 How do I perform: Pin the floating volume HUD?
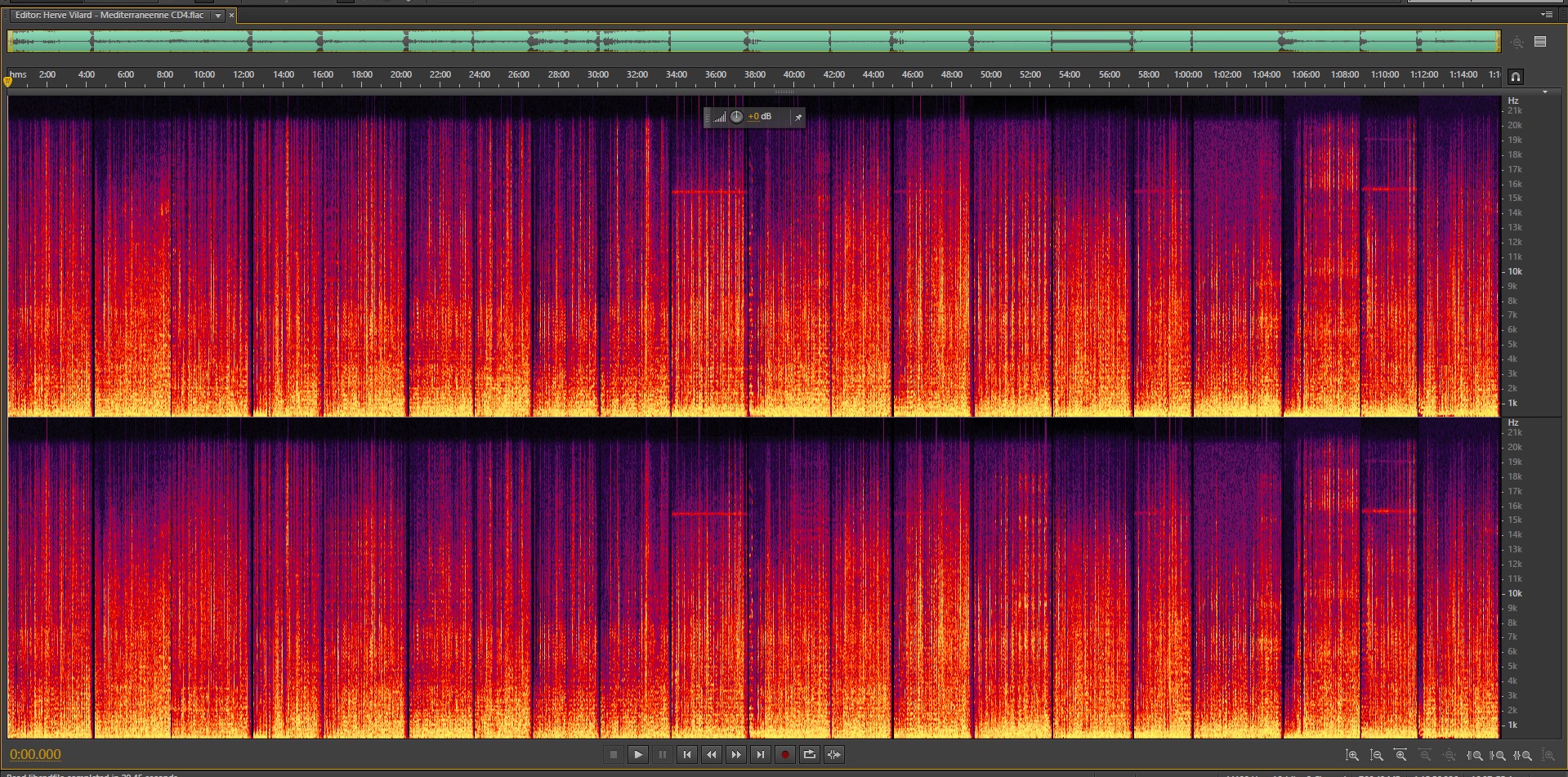tap(797, 117)
